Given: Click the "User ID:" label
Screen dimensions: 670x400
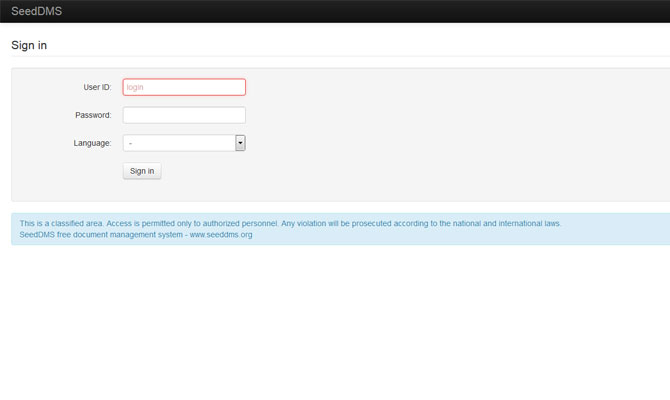Looking at the screenshot, I should [97, 87].
